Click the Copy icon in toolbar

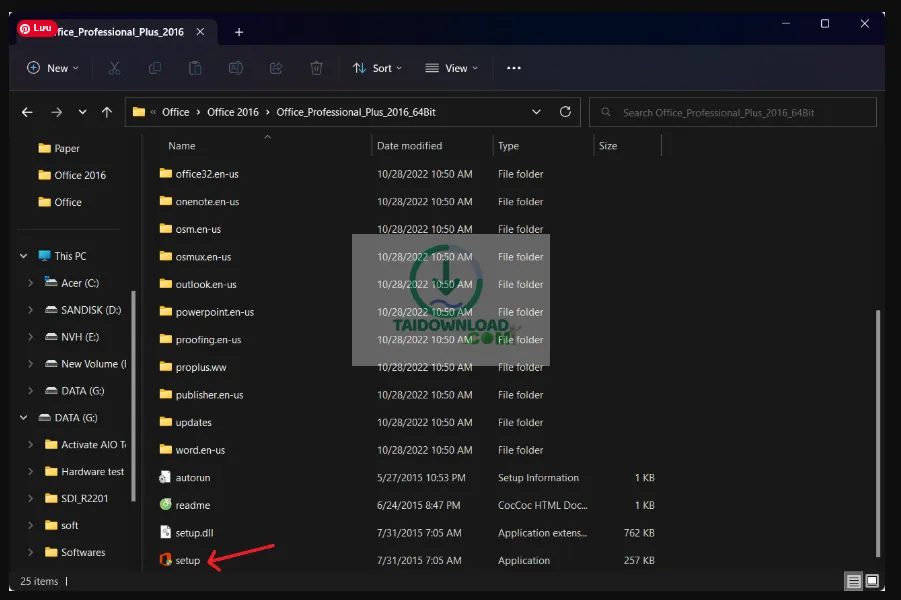[x=155, y=68]
